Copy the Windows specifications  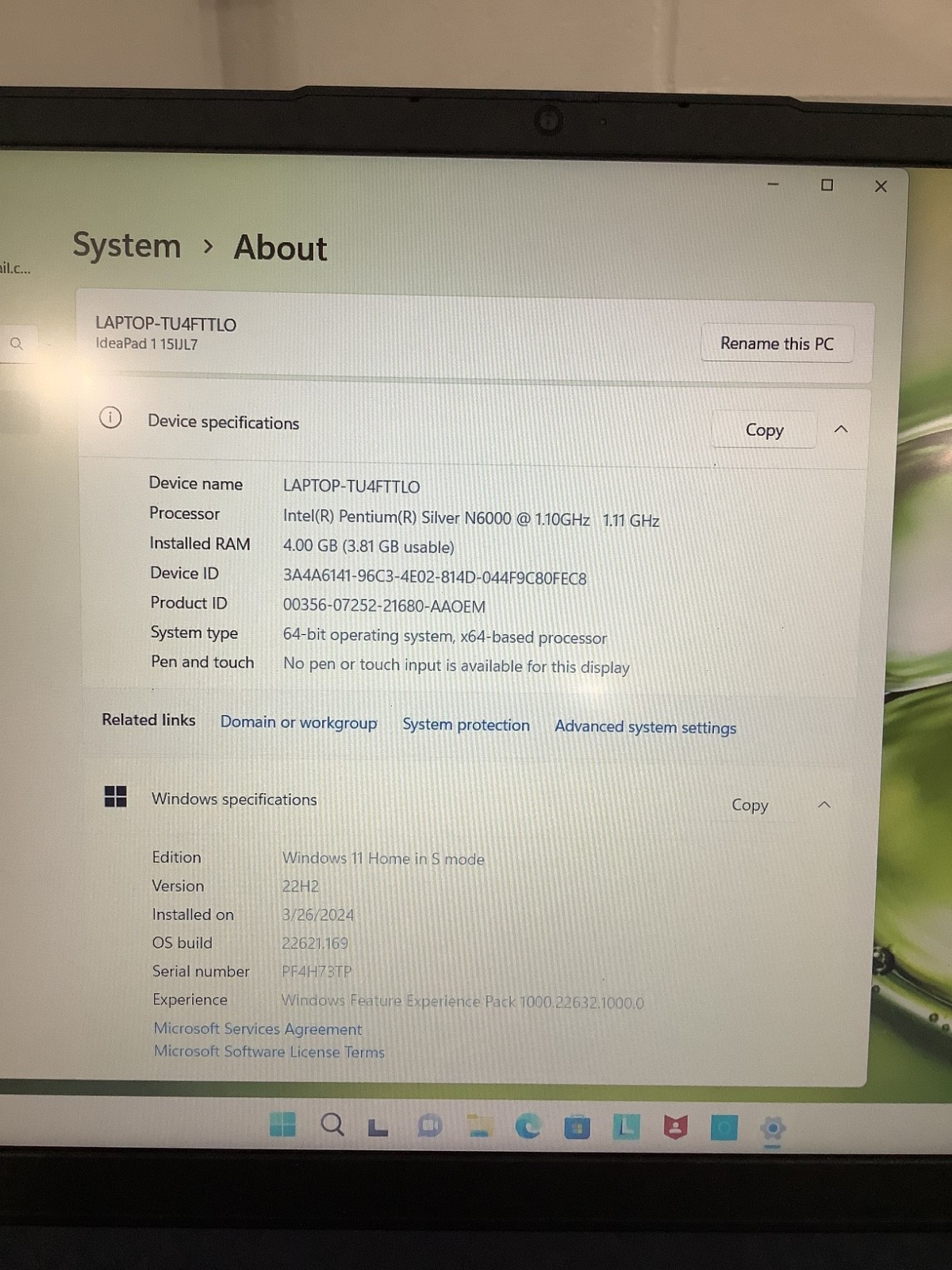(x=750, y=805)
